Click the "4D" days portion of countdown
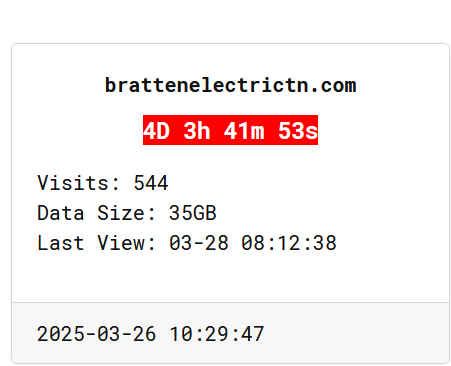The height and width of the screenshot is (366, 451). tap(156, 131)
